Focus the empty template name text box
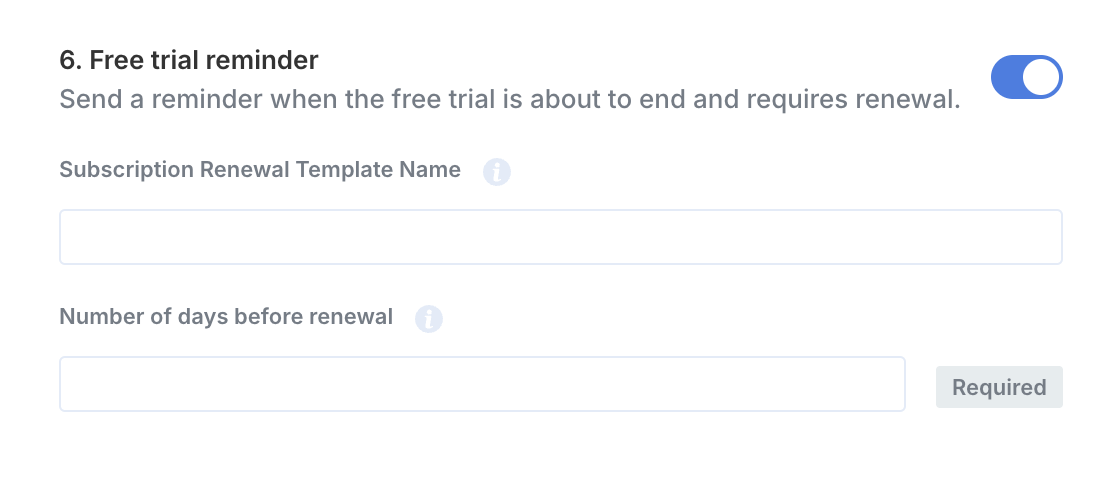 click(x=560, y=237)
